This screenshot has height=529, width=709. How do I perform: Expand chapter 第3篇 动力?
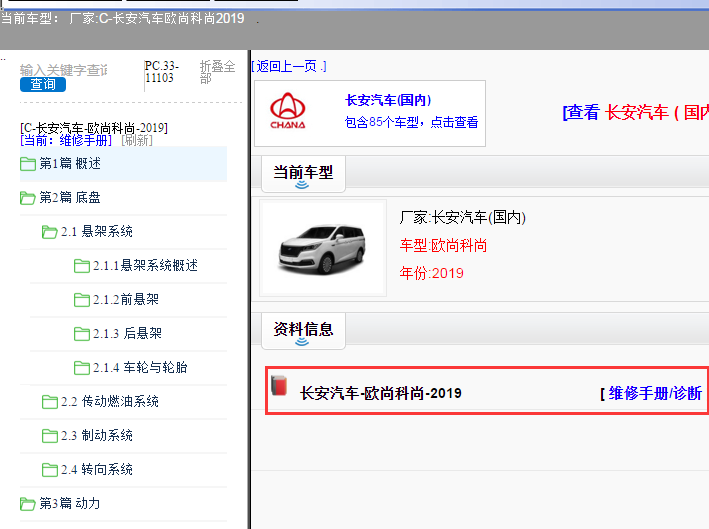pos(70,503)
